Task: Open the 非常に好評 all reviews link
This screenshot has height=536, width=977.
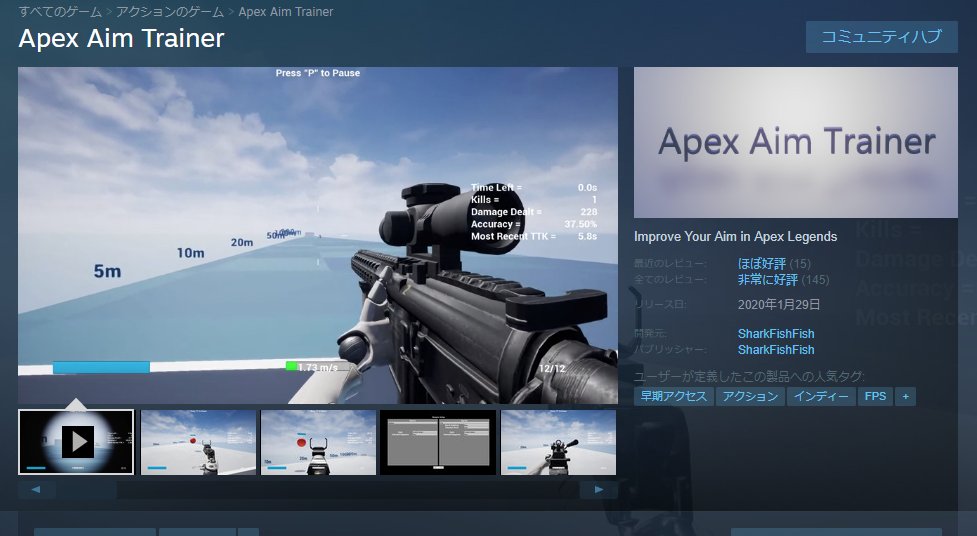Action: [768, 280]
